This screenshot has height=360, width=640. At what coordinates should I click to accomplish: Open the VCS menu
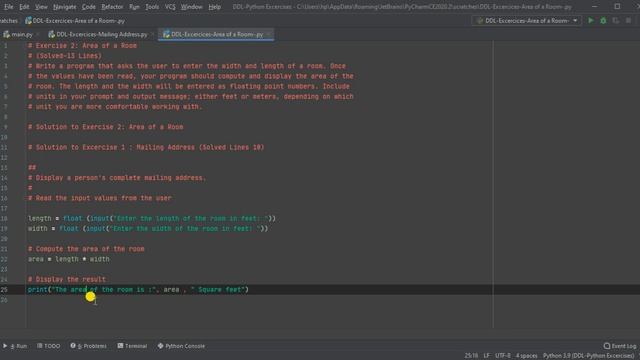[170, 7]
